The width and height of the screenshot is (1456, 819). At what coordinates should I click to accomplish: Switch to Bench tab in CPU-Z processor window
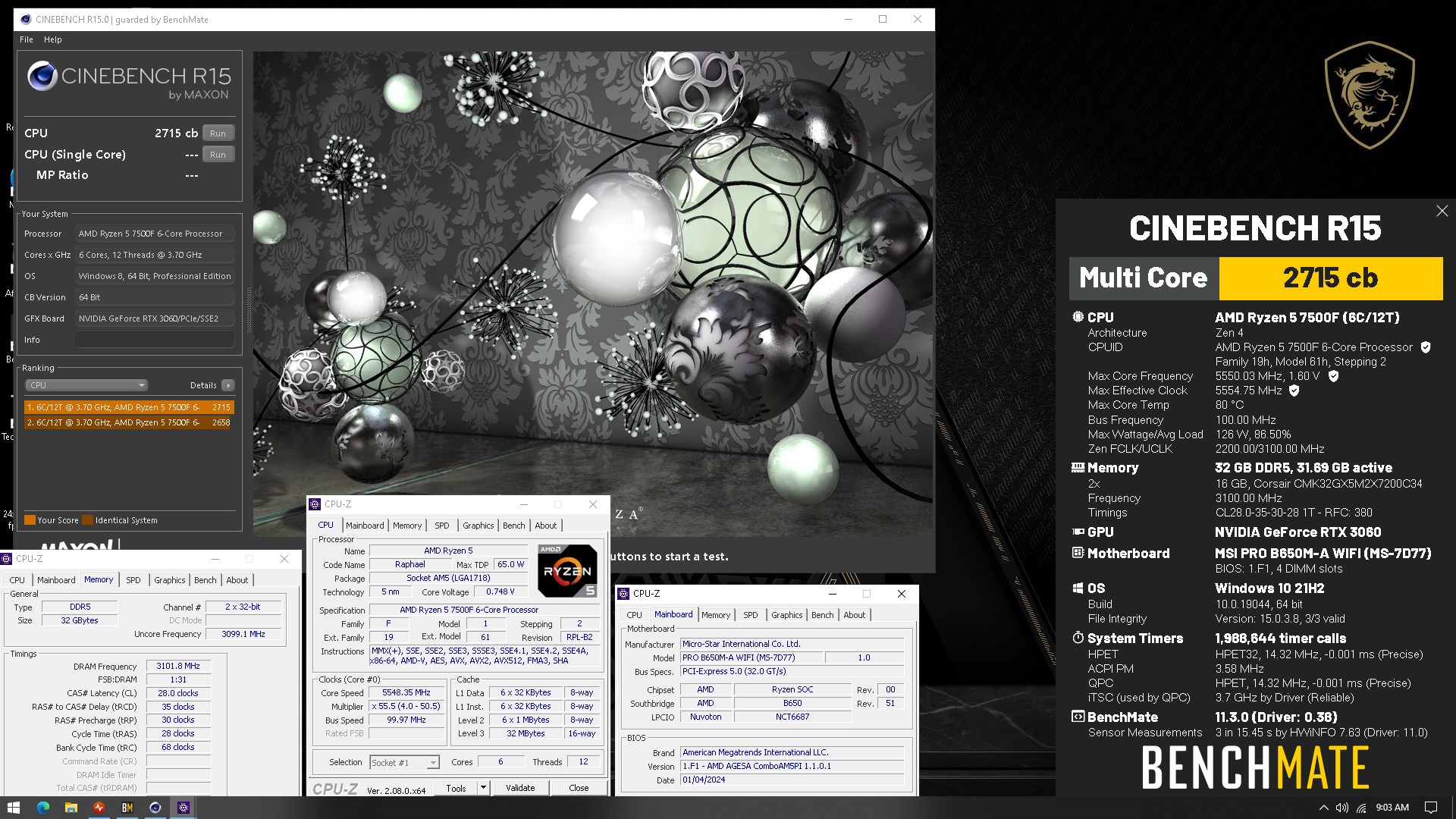coord(513,526)
